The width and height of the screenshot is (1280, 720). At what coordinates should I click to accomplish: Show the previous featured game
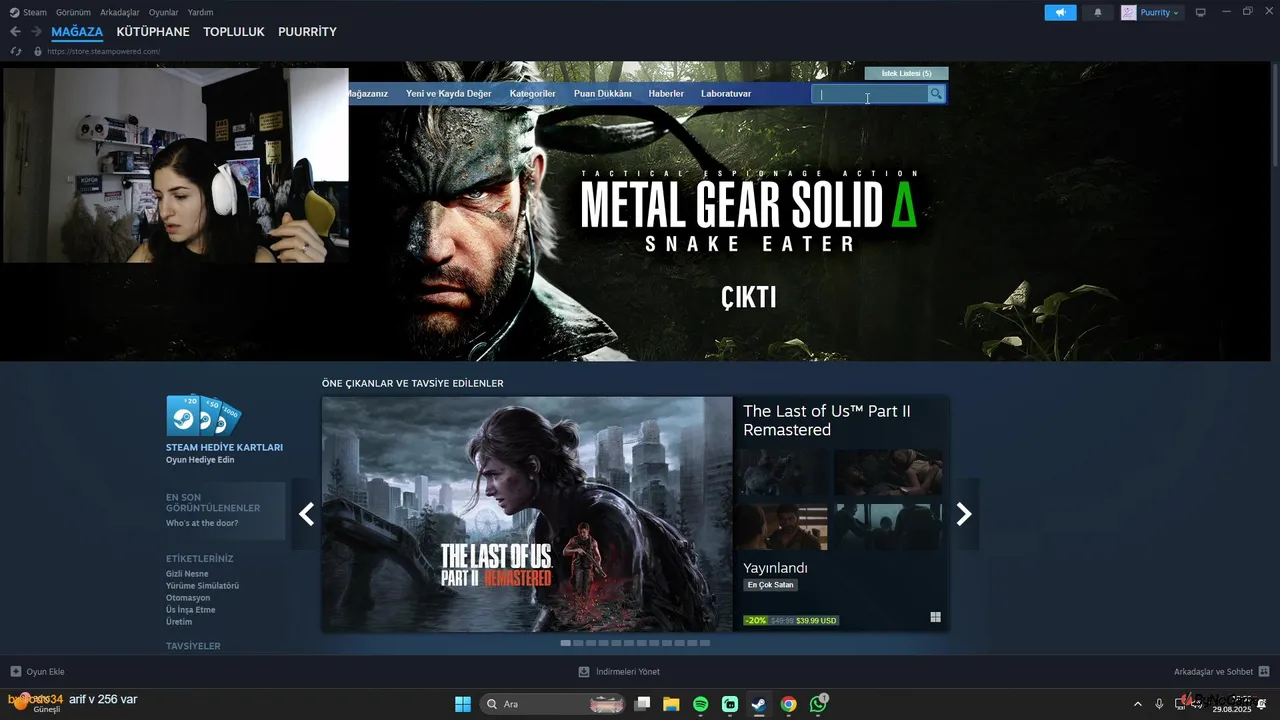coord(306,514)
